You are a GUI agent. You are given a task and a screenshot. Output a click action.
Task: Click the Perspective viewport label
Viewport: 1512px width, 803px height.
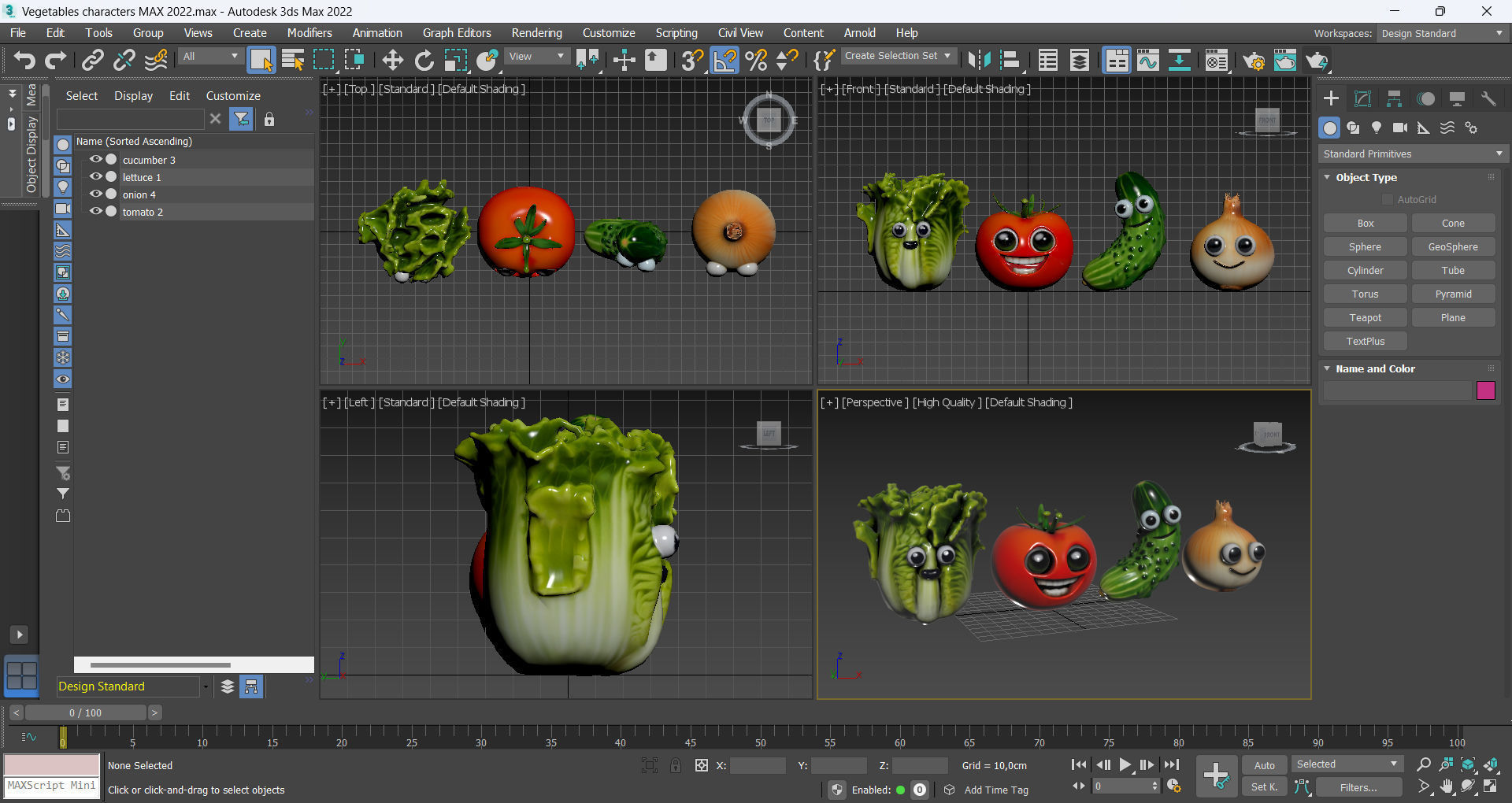[875, 402]
